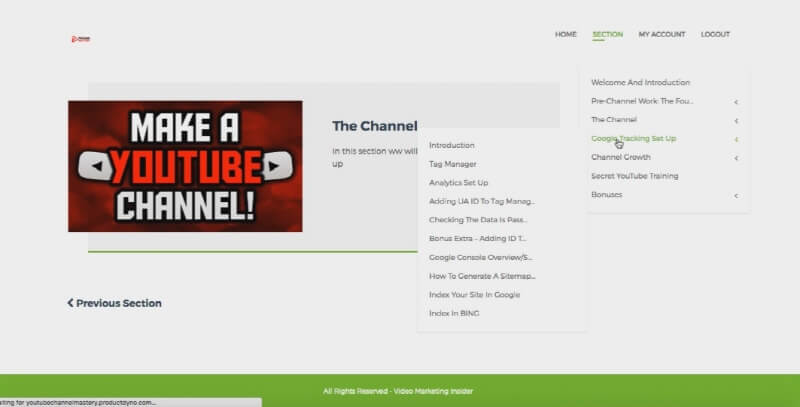Image resolution: width=800 pixels, height=407 pixels.
Task: Click the Make A YouTube Channel thumbnail
Action: click(185, 166)
